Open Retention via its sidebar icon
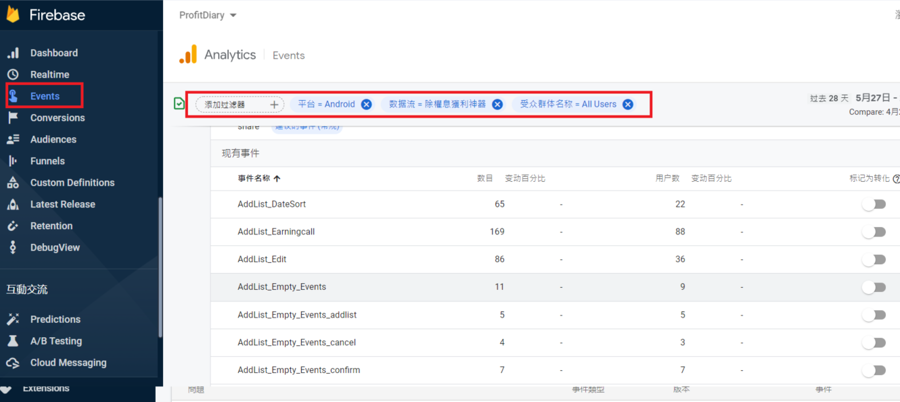The width and height of the screenshot is (900, 402). click(x=13, y=226)
